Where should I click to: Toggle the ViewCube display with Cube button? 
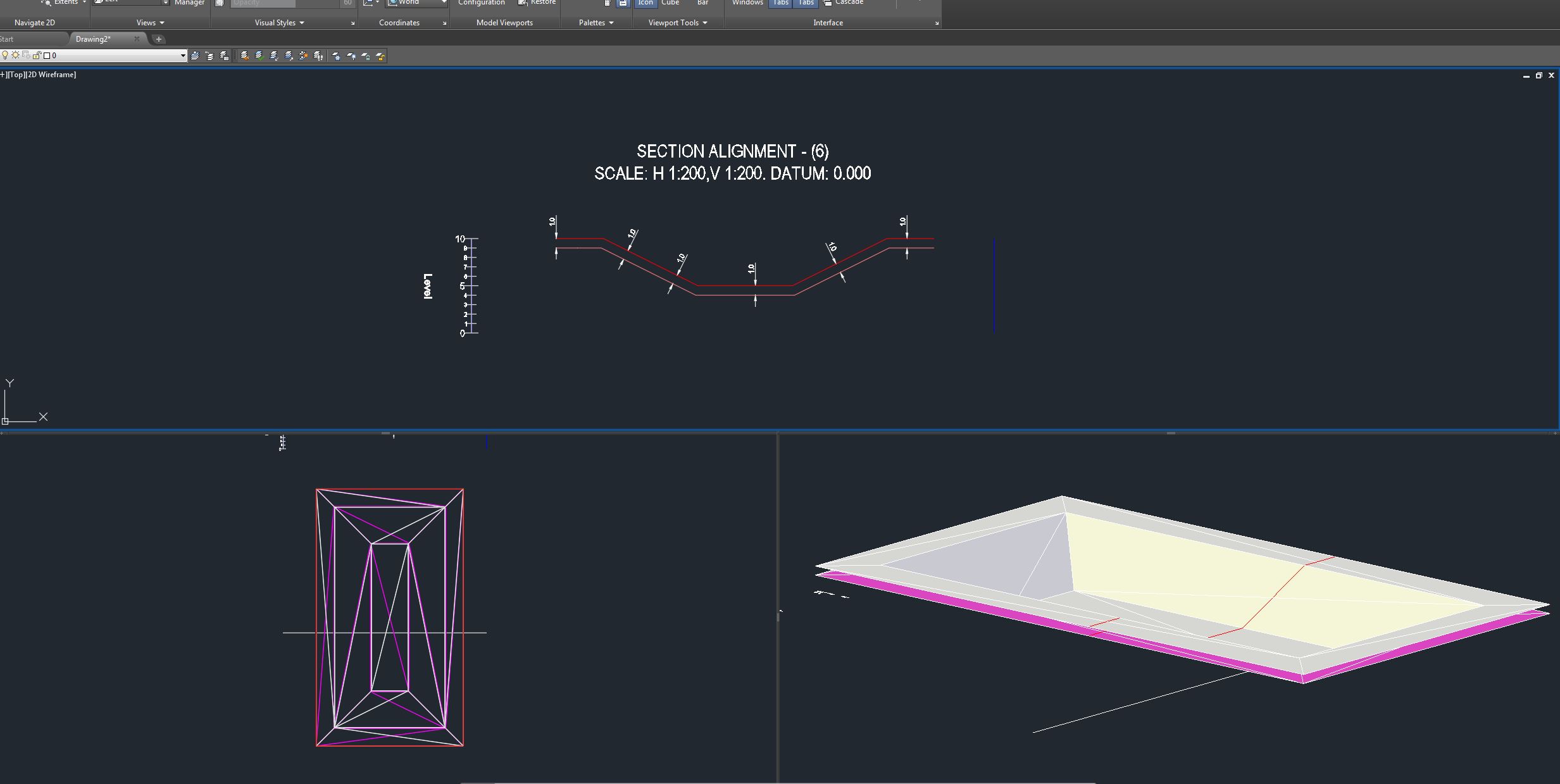coord(670,3)
